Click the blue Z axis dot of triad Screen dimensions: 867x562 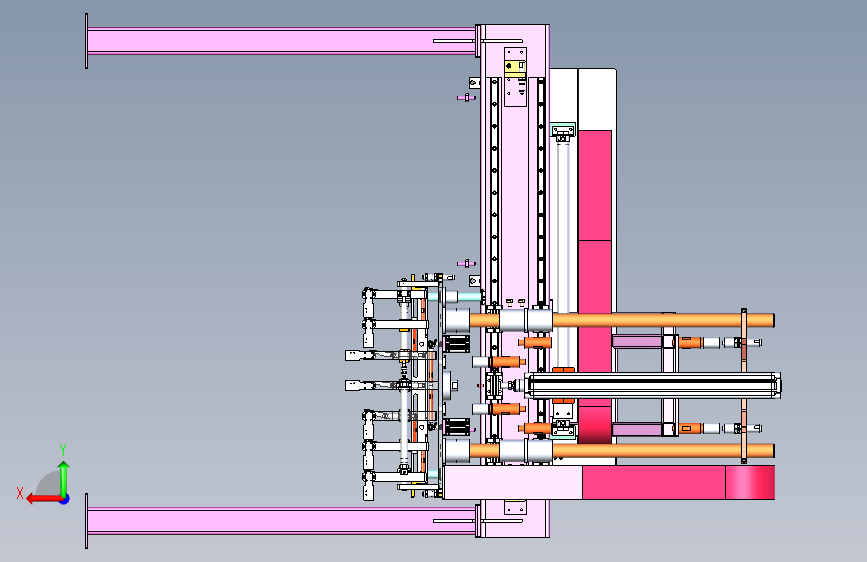point(65,499)
